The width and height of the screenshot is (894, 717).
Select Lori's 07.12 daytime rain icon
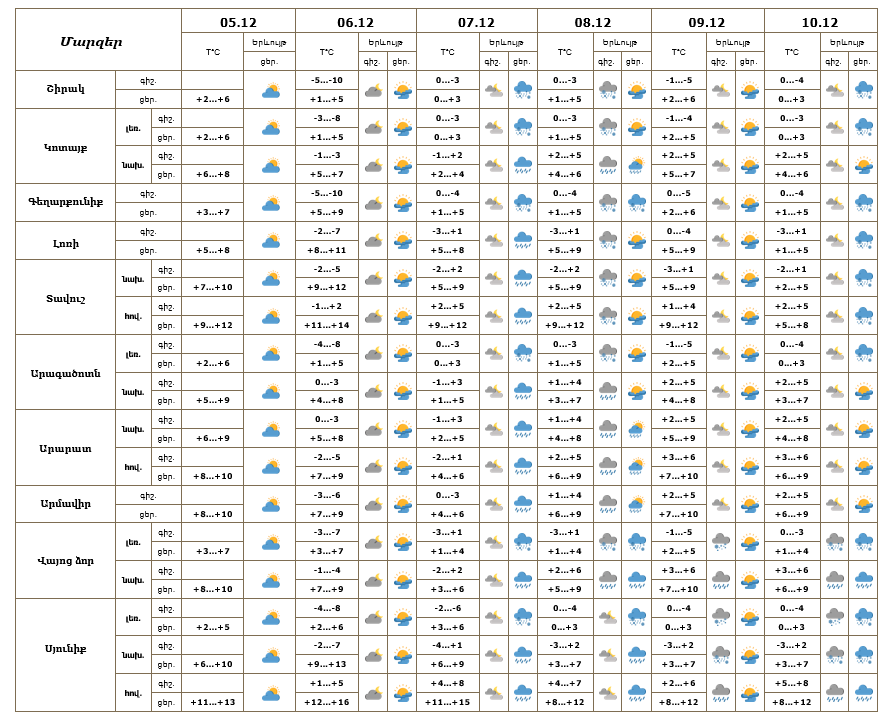point(522,241)
